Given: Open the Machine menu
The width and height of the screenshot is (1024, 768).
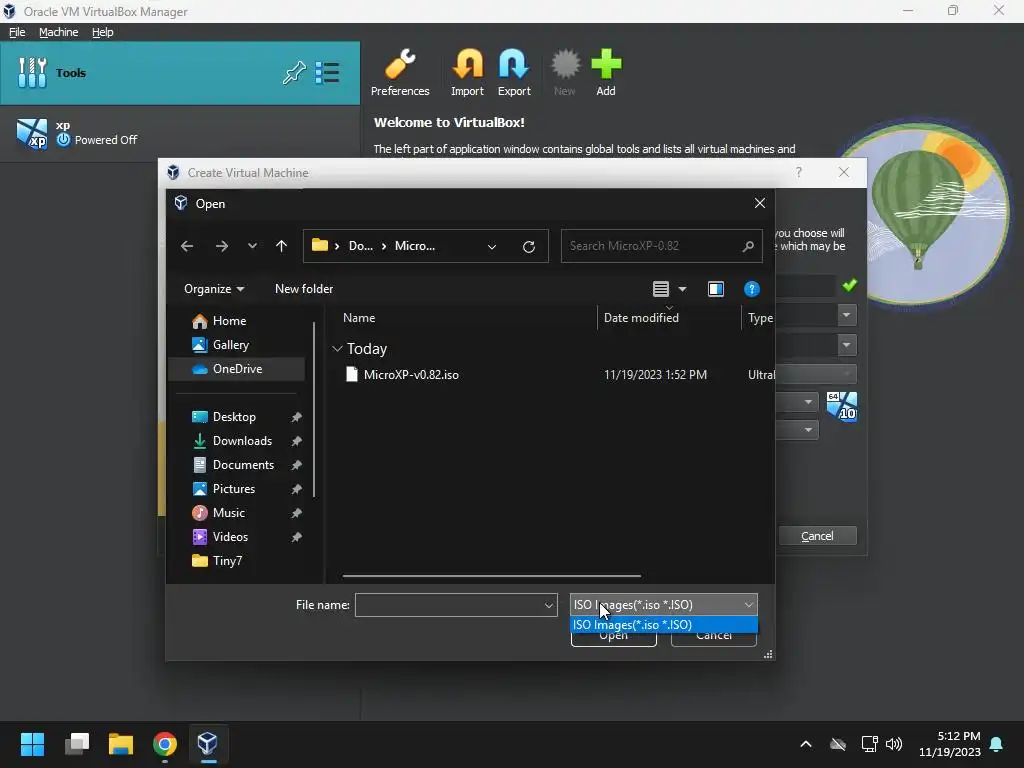Looking at the screenshot, I should coord(58,32).
